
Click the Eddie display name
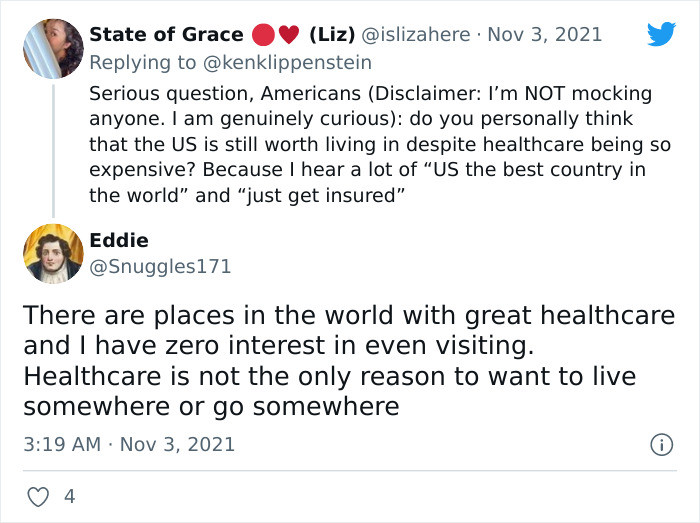tap(119, 241)
